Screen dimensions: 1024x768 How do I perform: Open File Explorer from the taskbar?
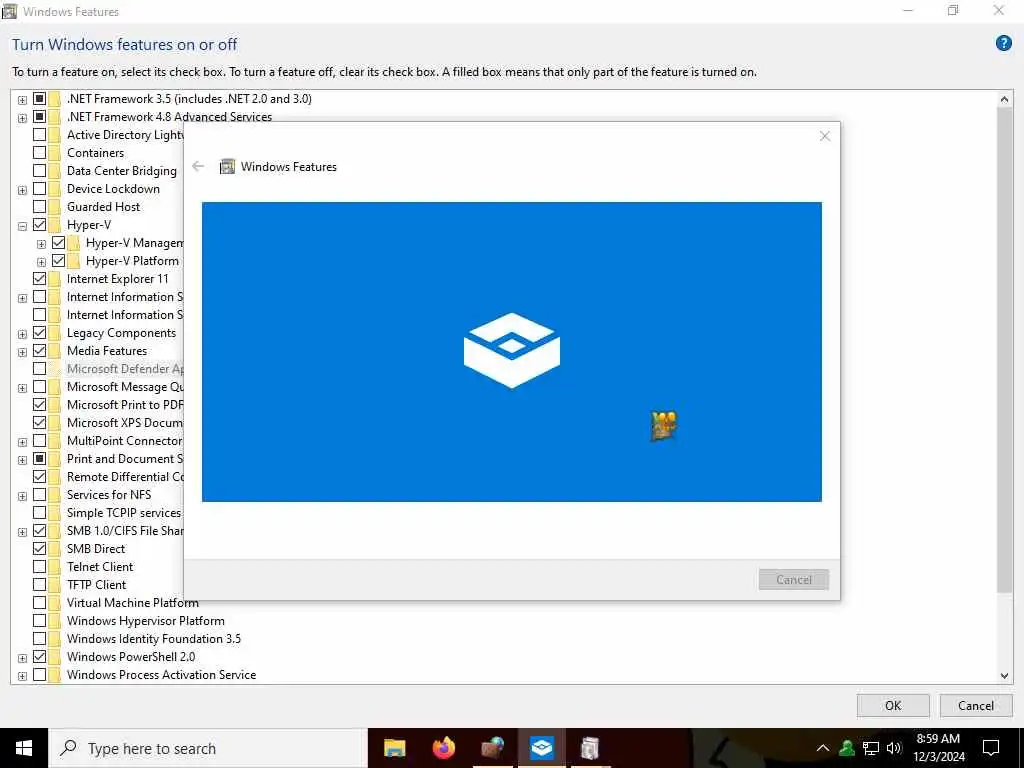pos(394,748)
